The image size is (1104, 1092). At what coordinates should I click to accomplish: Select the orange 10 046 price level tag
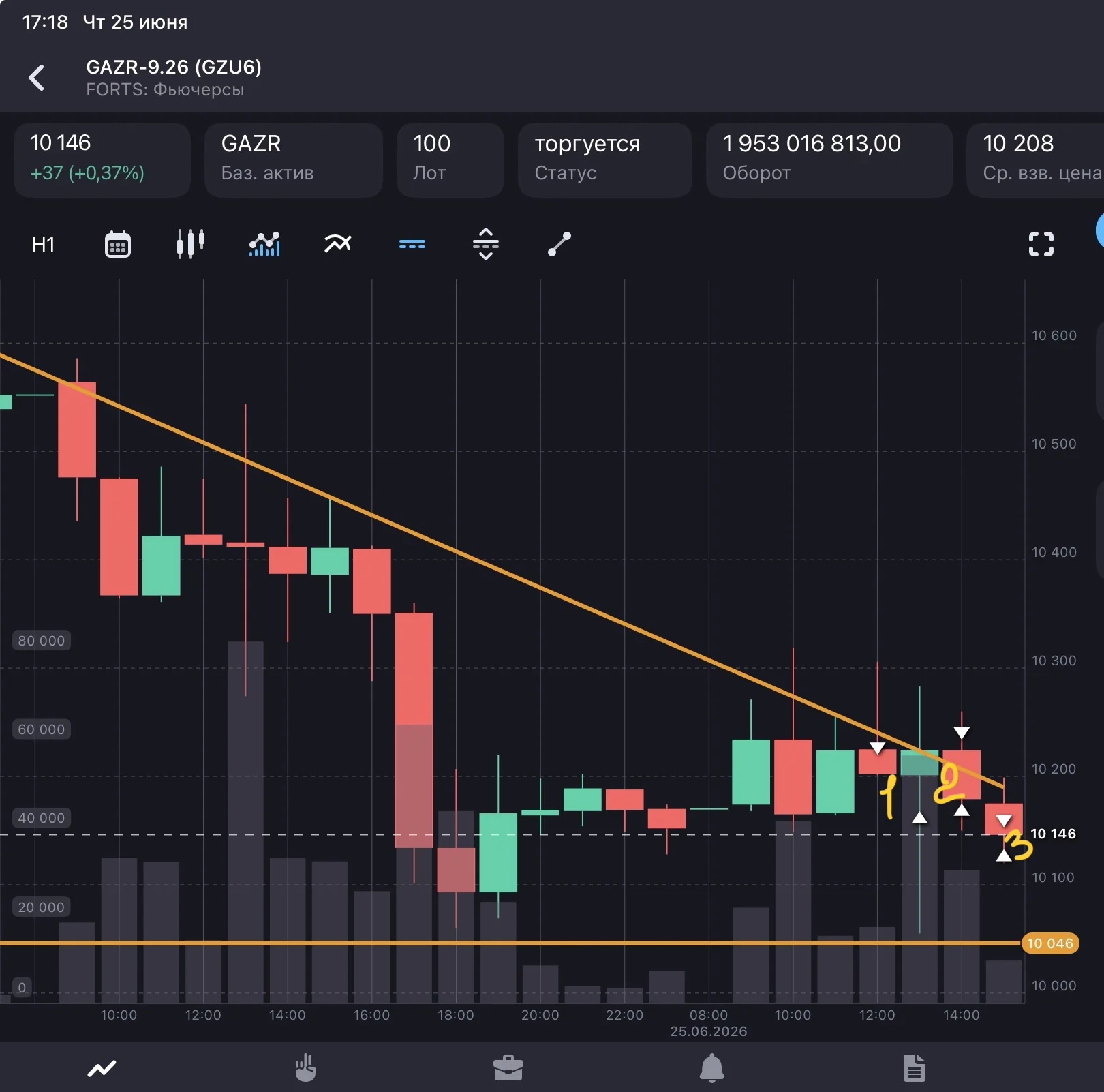pyautogui.click(x=1050, y=943)
